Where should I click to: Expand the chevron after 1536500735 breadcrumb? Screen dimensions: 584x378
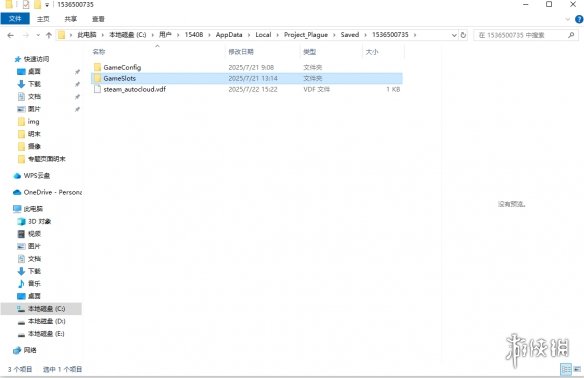point(415,35)
